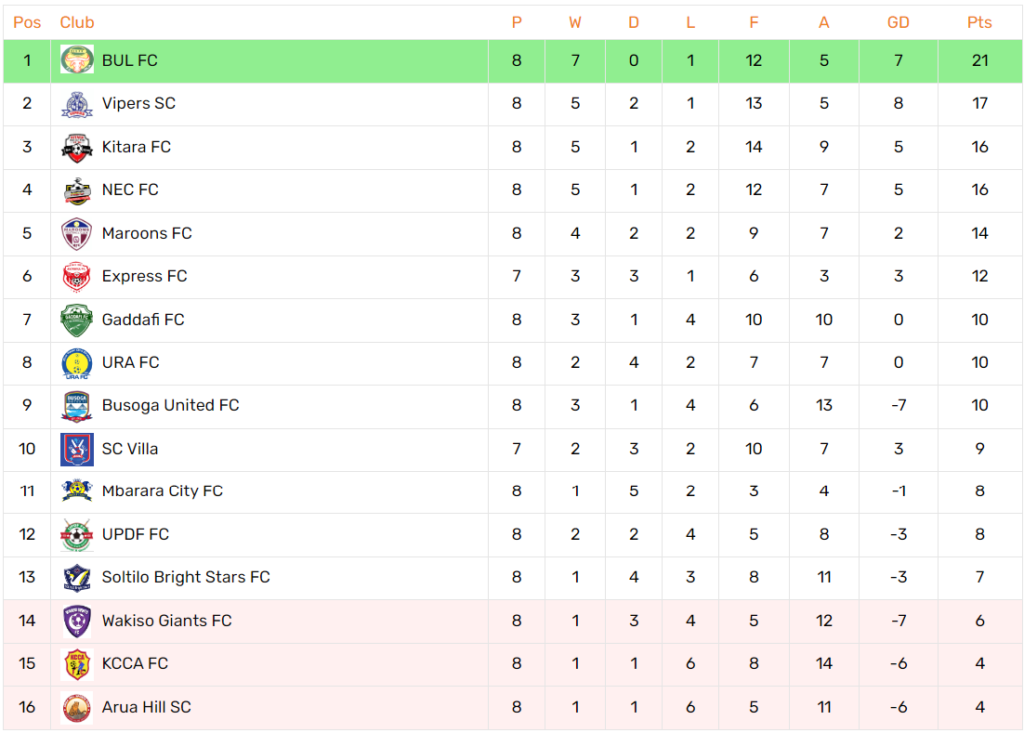Click the SC Villa blue crest
The width and height of the screenshot is (1024, 733).
pos(77,449)
